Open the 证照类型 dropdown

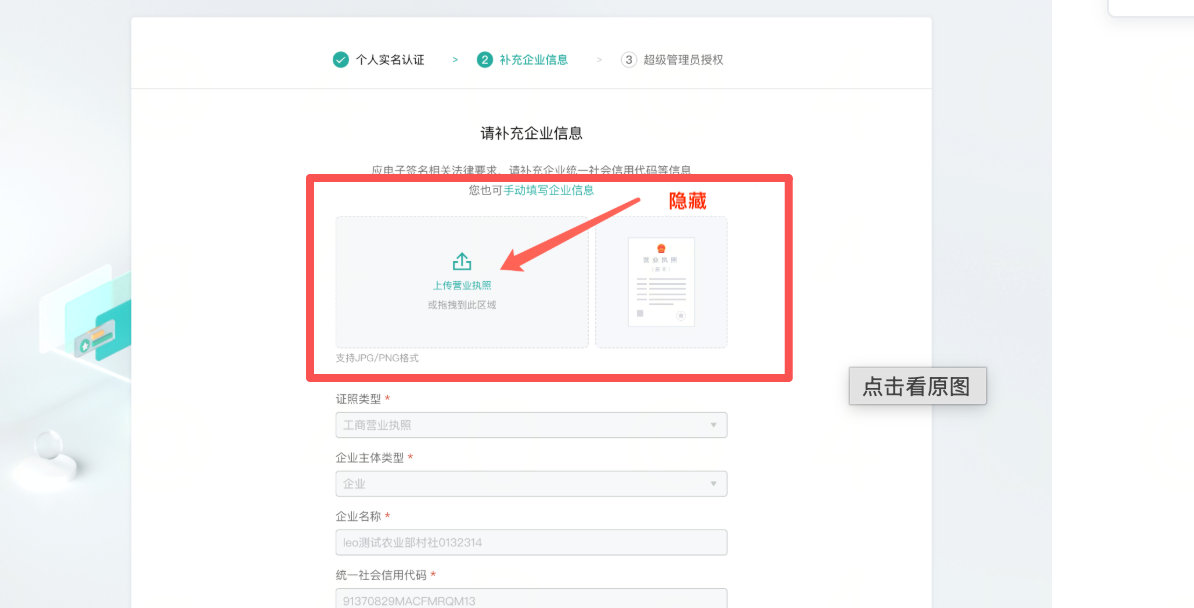click(532, 425)
